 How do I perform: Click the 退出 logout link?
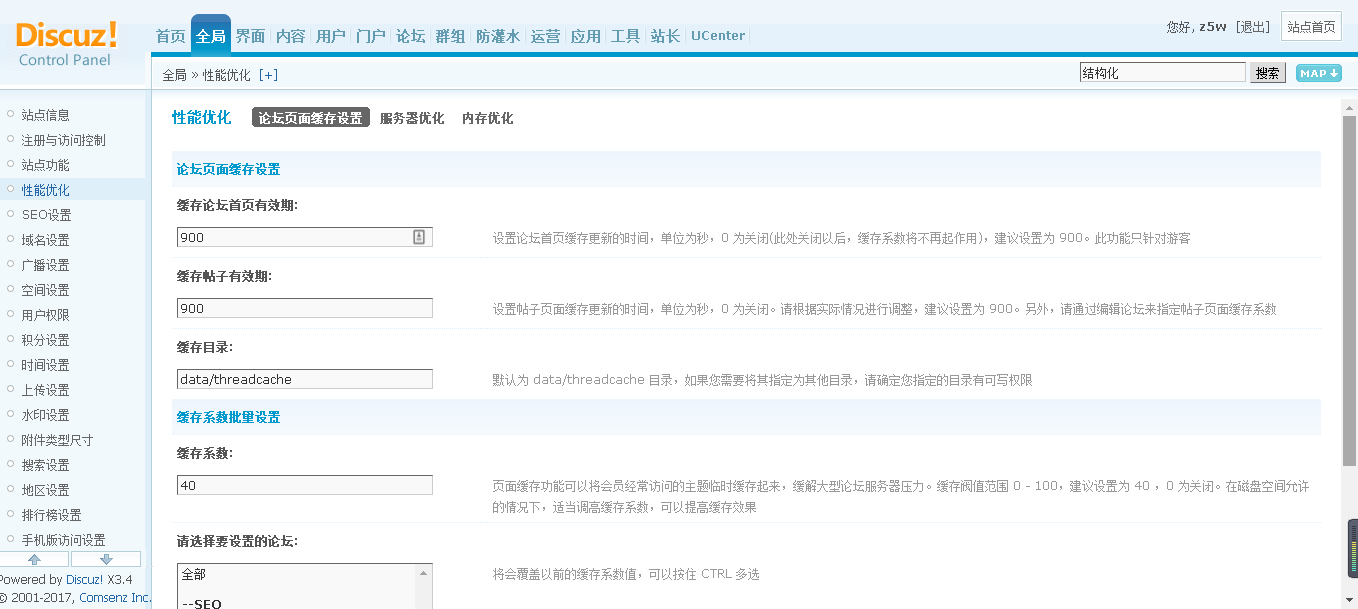[x=1253, y=27]
